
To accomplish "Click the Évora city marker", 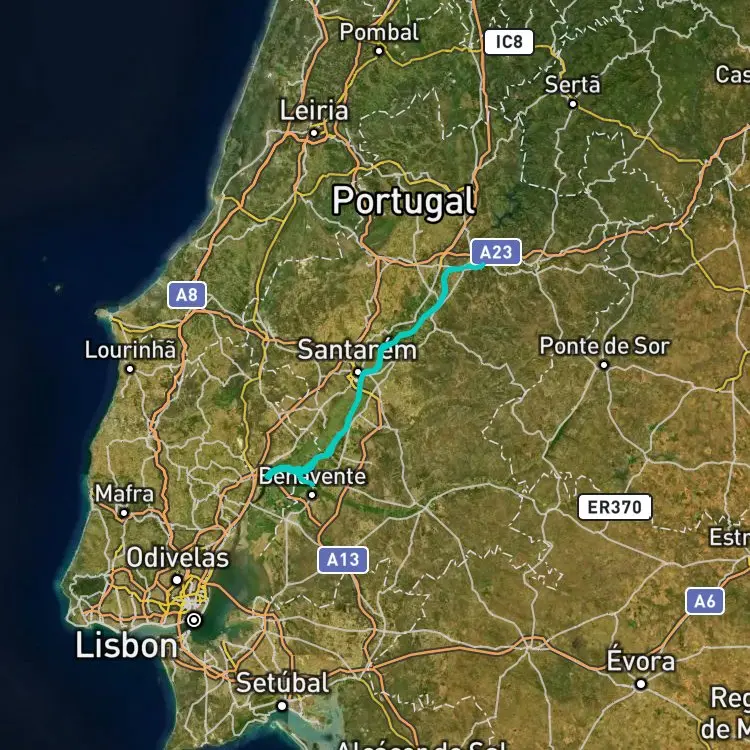I will click(x=640, y=684).
